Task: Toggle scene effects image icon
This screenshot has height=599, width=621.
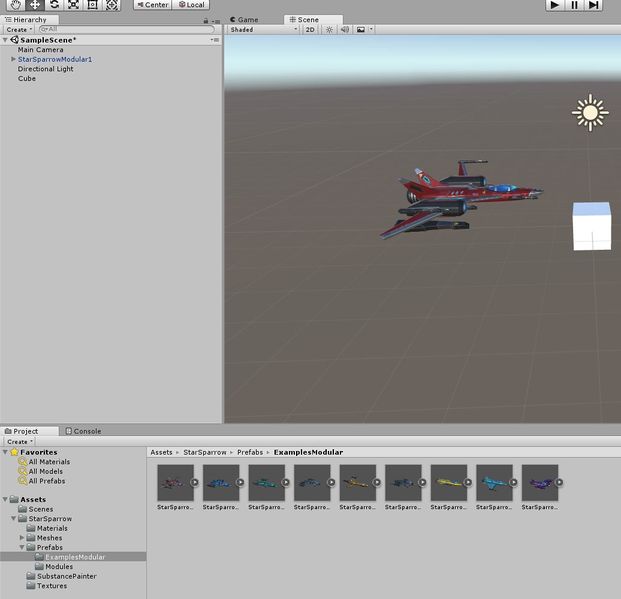Action: (361, 30)
